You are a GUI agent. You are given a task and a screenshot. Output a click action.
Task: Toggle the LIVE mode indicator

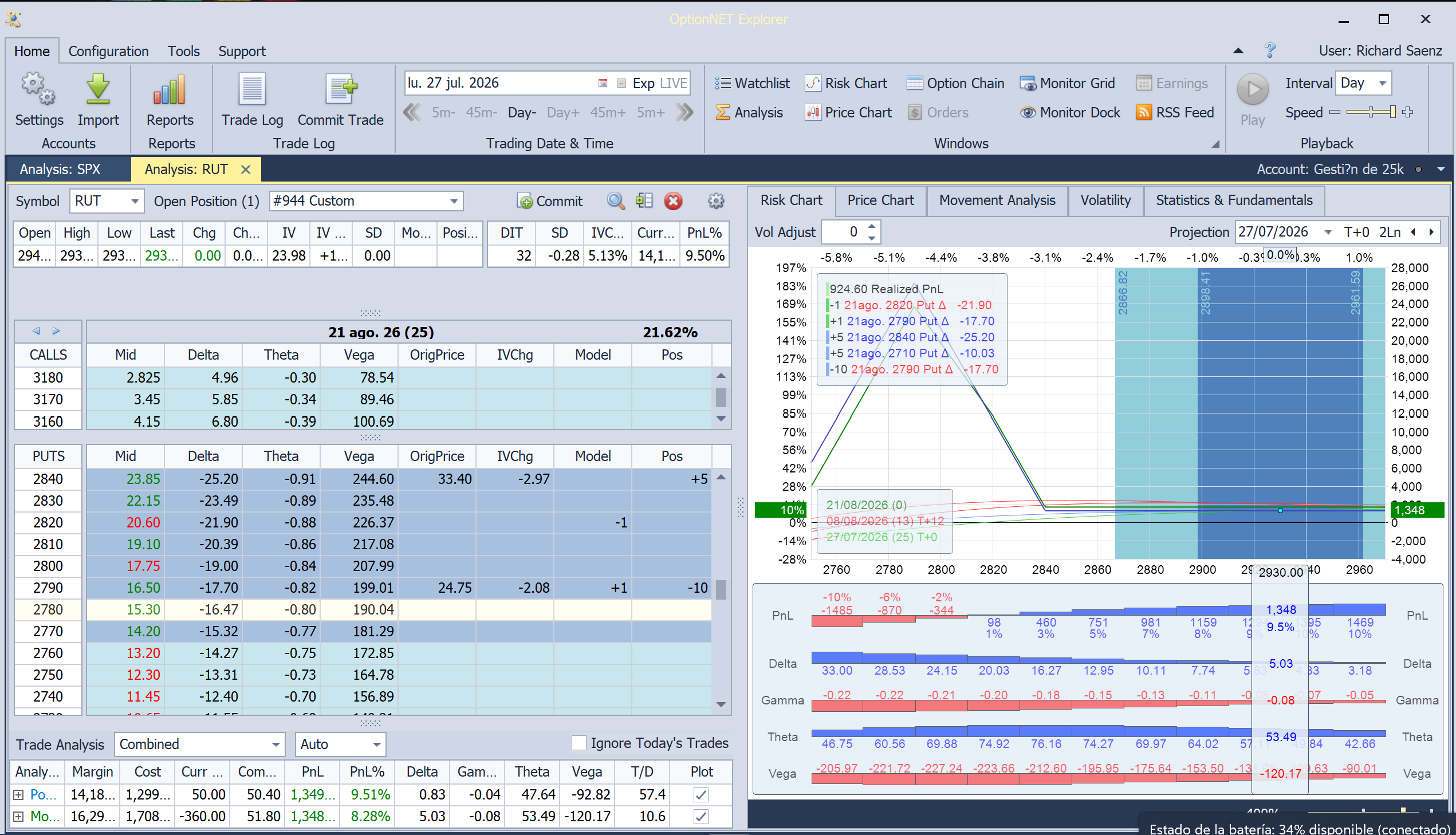(673, 83)
